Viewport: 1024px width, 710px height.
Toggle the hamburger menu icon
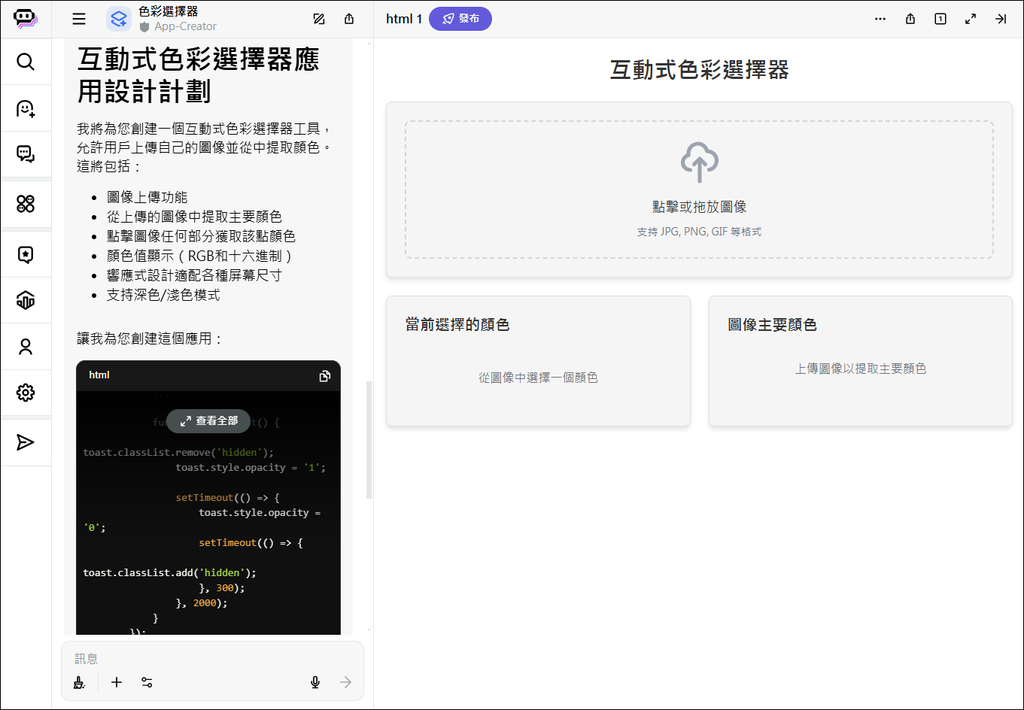(79, 19)
